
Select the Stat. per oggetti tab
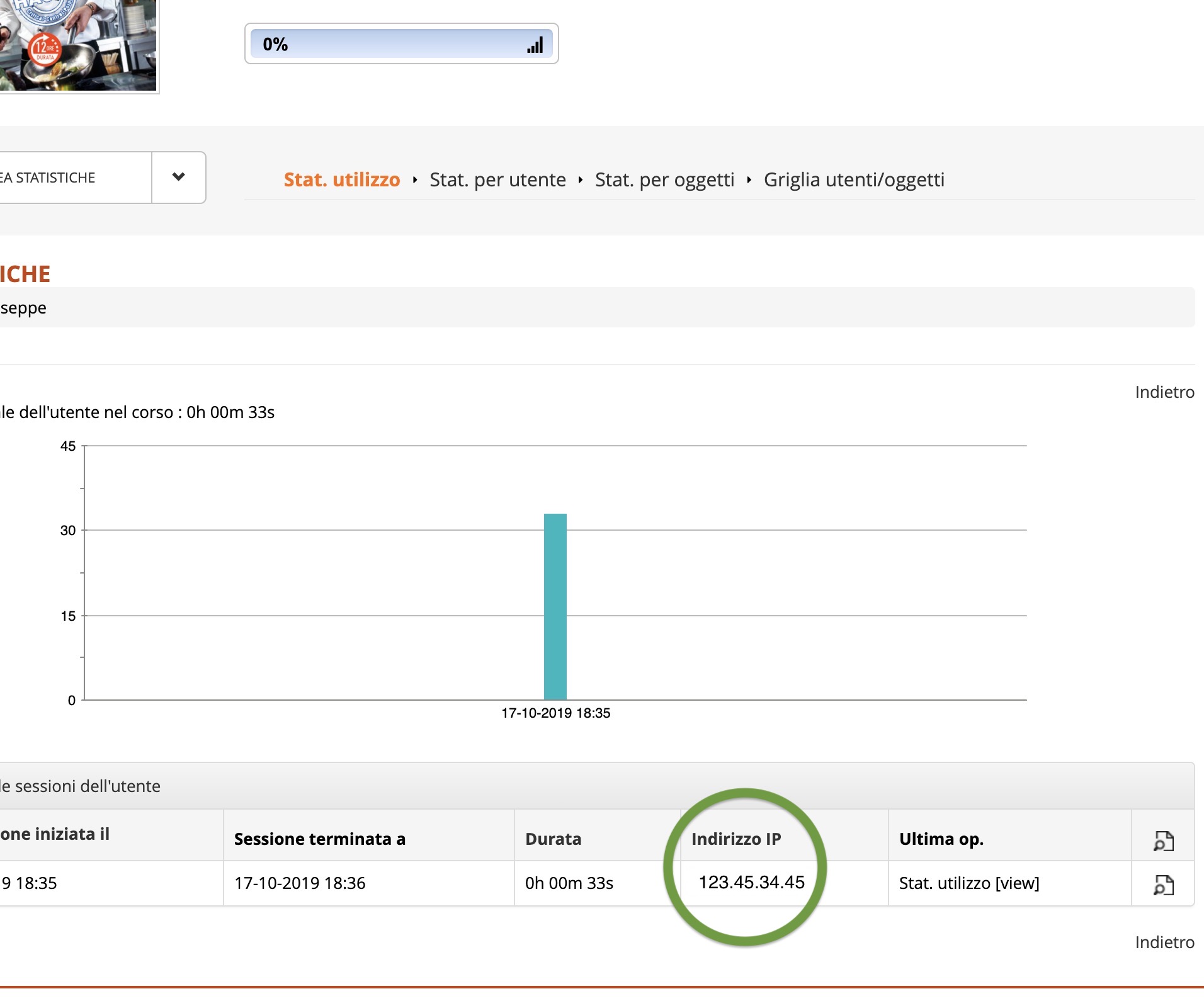(x=664, y=180)
